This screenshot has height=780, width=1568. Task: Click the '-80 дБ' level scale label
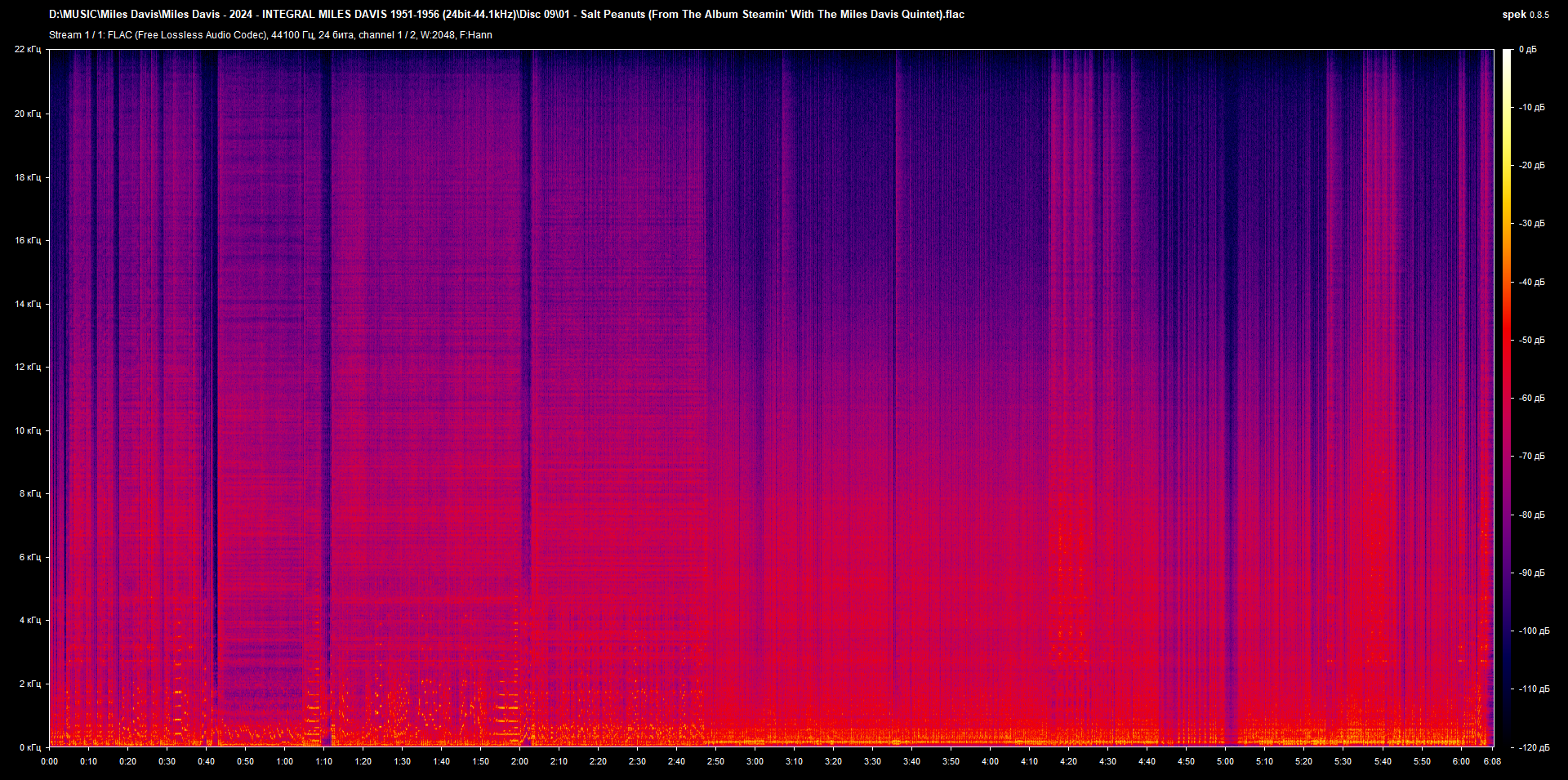click(1531, 515)
